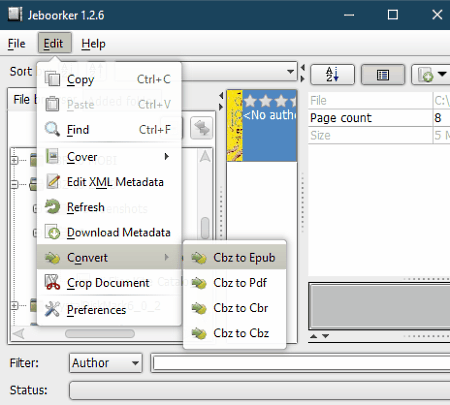450x405 pixels.
Task: Click the gray image preview panel
Action: click(x=380, y=306)
